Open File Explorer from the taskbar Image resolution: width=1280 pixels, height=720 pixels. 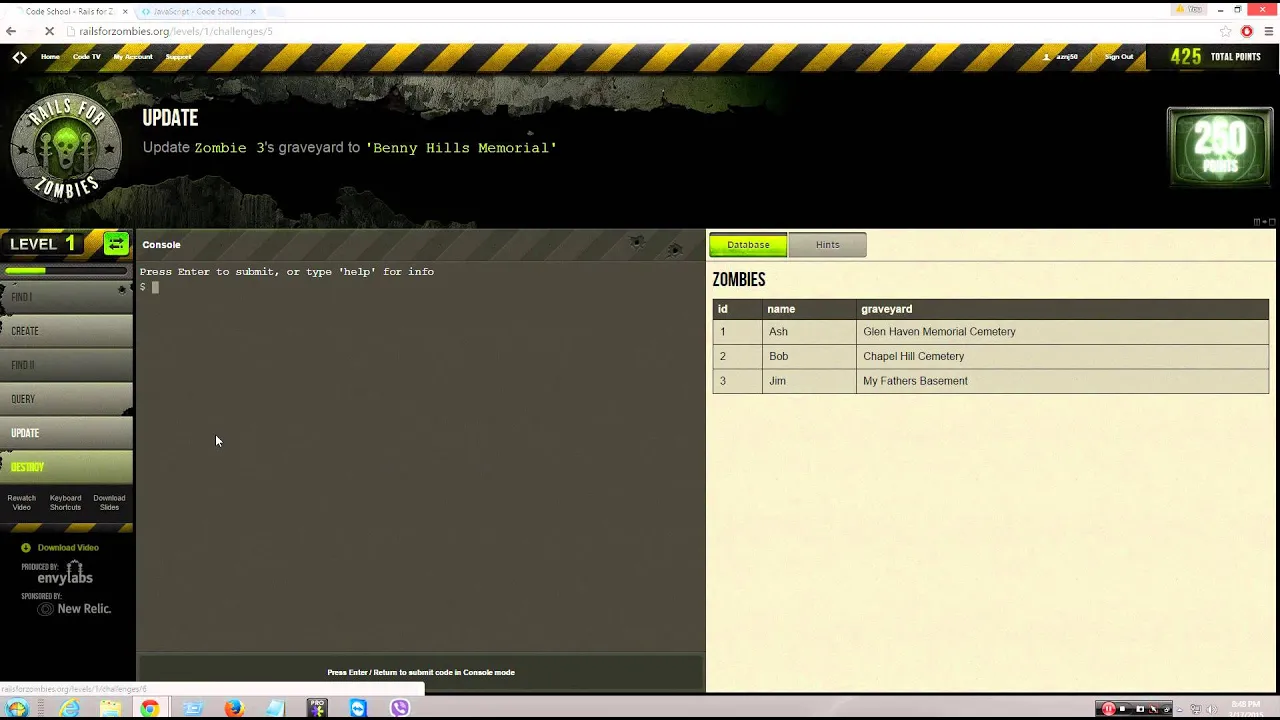coord(110,708)
